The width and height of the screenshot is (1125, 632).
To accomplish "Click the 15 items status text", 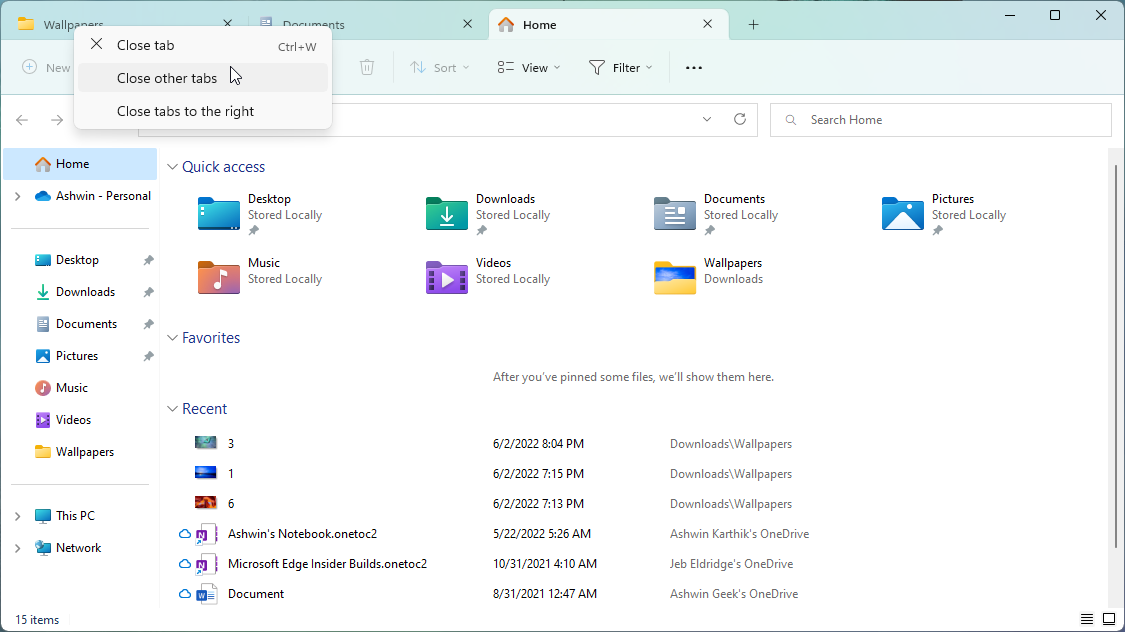I will coord(37,620).
